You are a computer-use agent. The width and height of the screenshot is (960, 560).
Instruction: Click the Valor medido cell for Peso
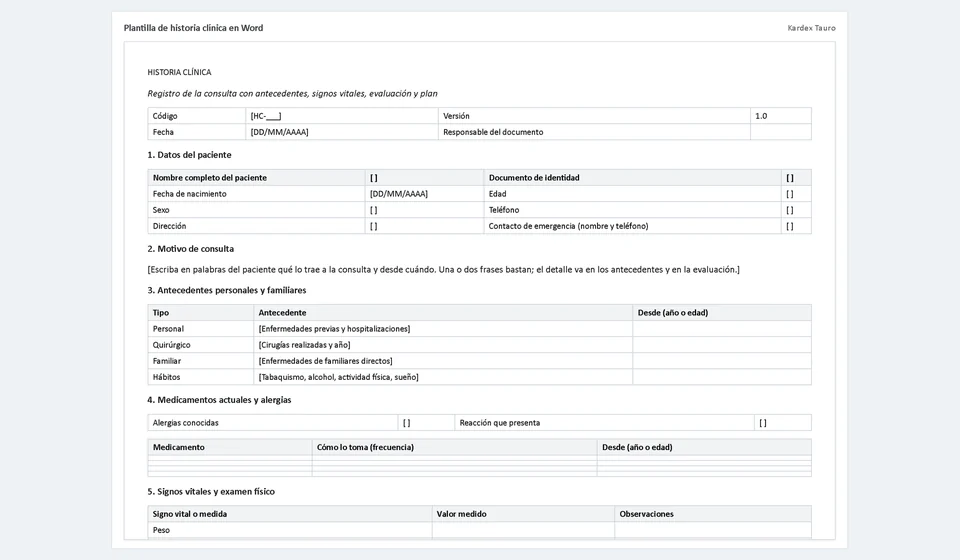[x=523, y=530]
